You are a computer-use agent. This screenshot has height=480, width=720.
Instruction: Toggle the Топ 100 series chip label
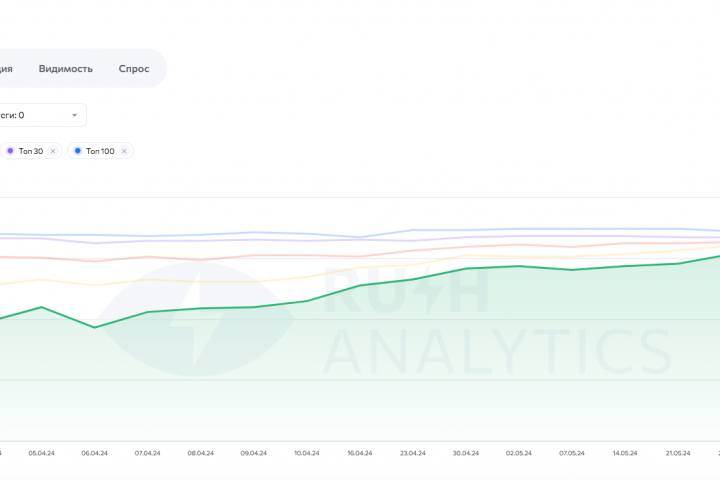(x=100, y=151)
